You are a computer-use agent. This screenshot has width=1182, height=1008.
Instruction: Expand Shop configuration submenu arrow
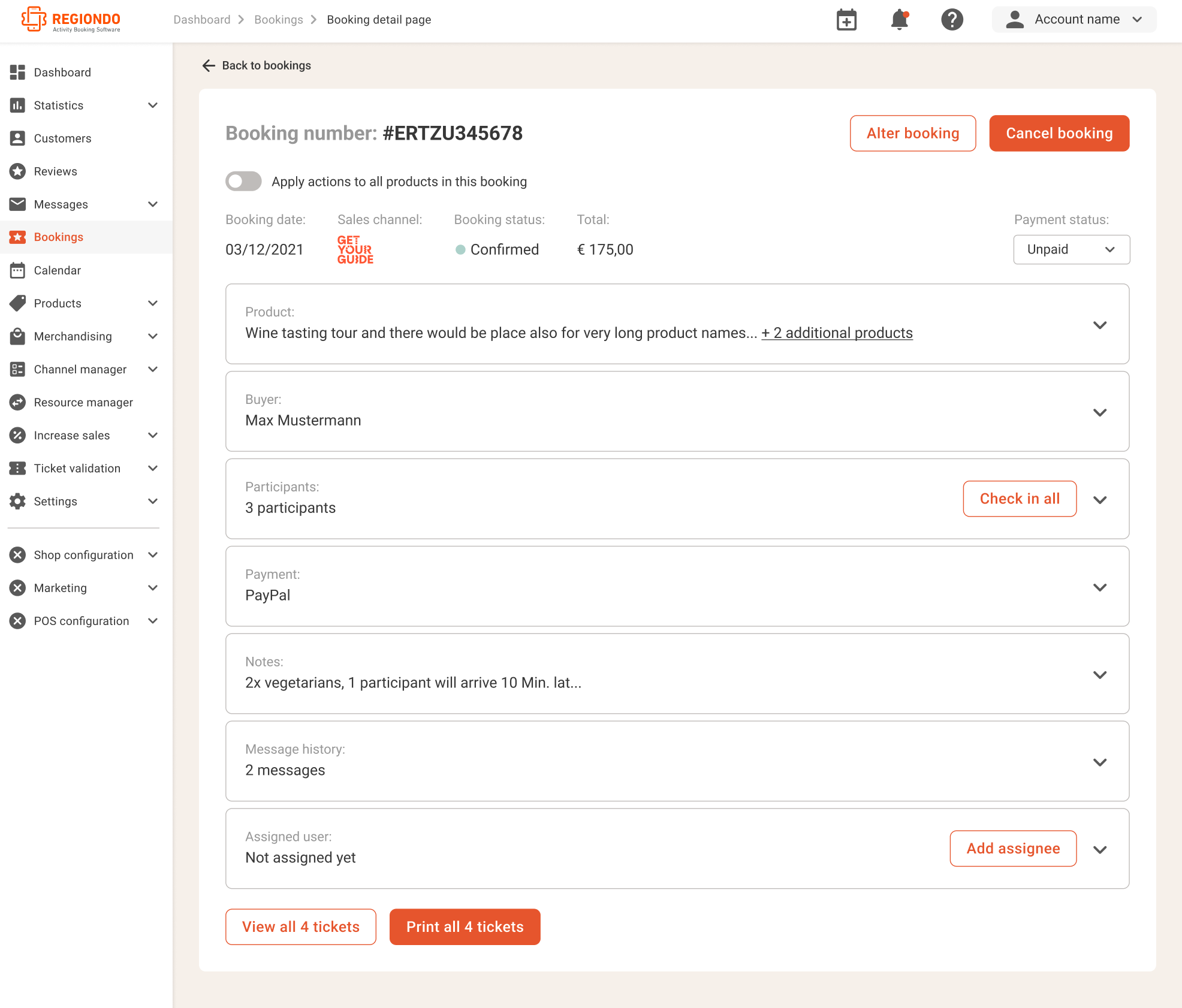click(x=153, y=555)
